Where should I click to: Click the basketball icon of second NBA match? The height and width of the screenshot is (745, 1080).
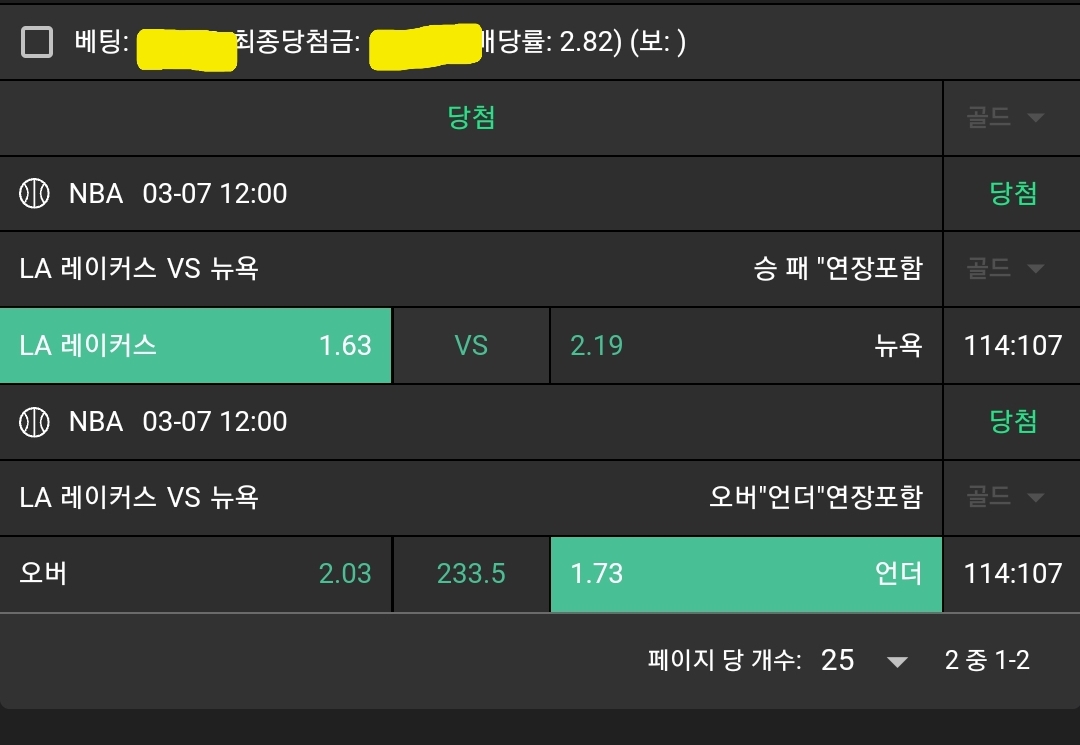(x=34, y=421)
